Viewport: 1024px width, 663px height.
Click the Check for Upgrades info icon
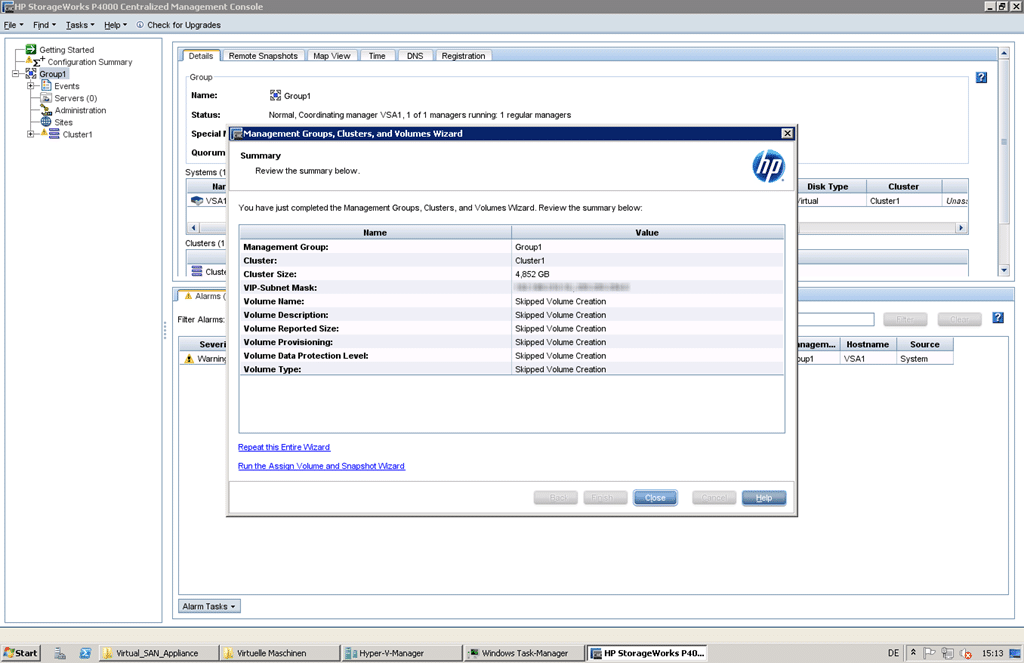[x=140, y=25]
